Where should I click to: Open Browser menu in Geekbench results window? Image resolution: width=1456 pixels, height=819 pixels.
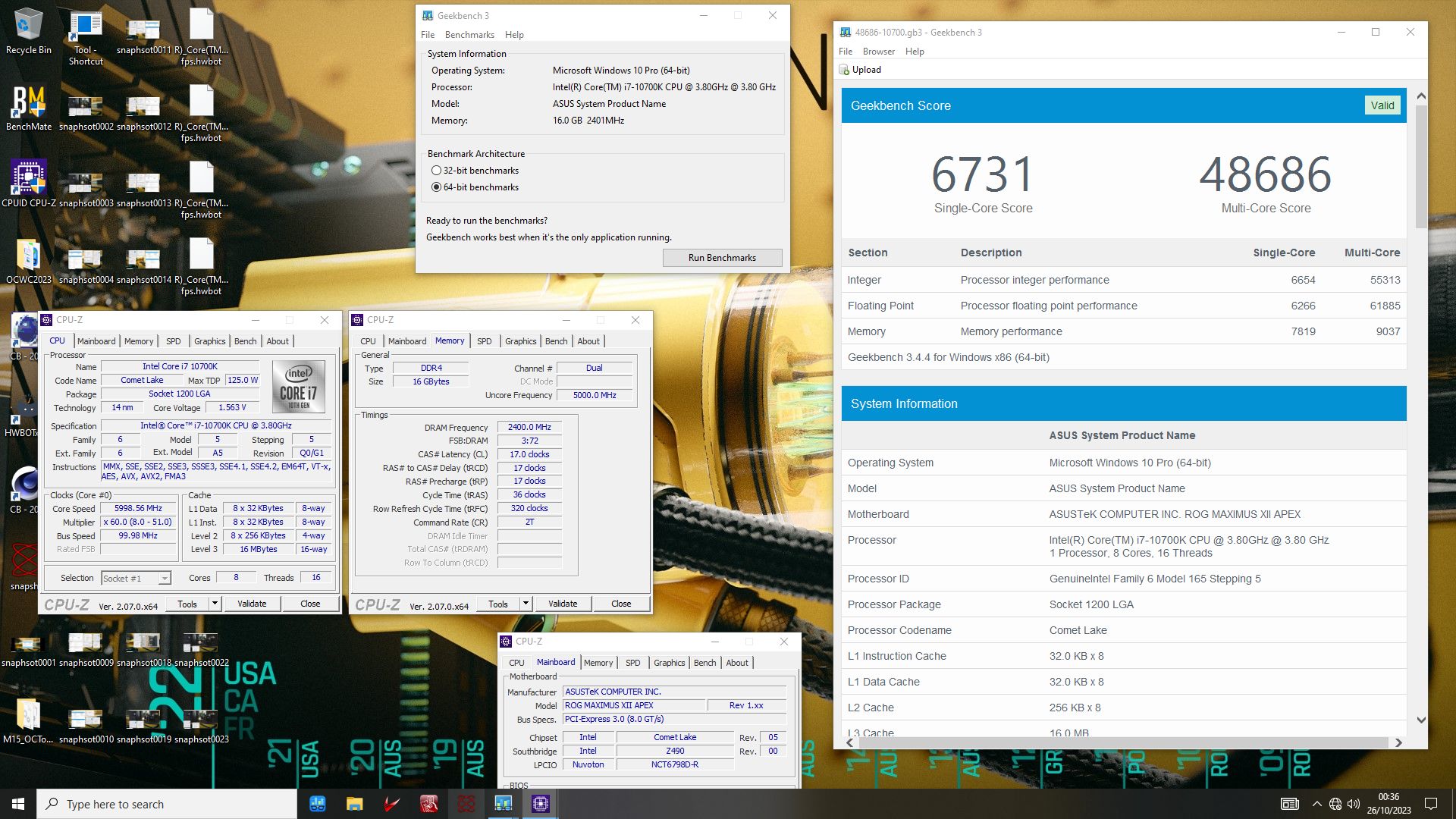tap(879, 52)
